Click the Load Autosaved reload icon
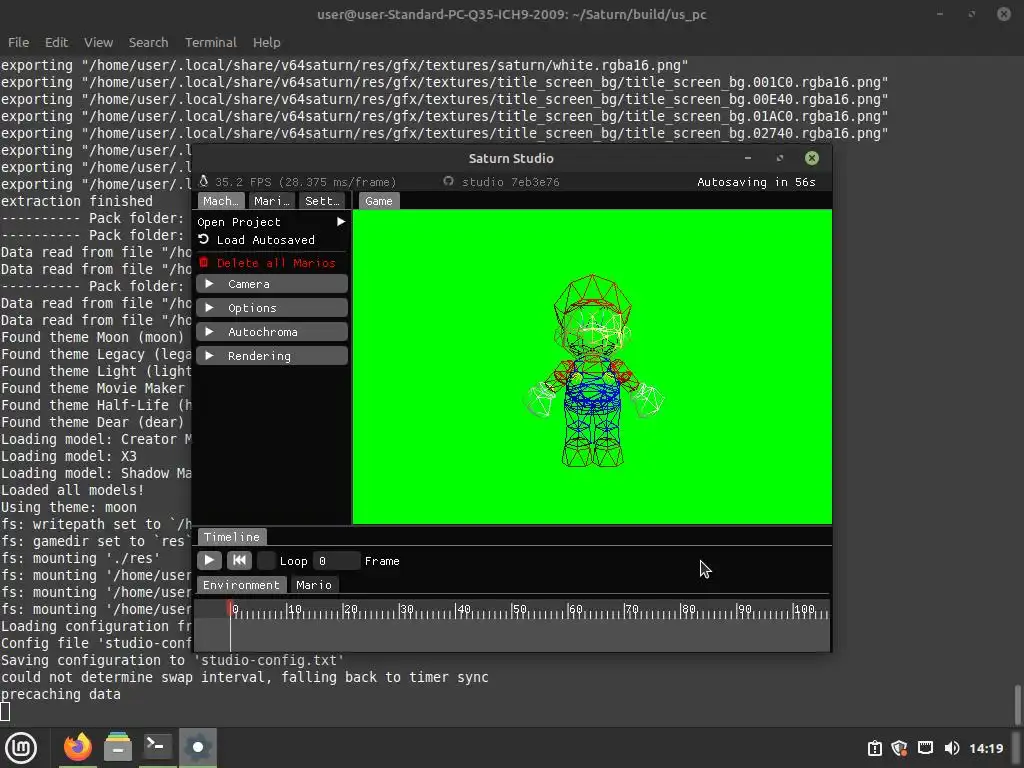The image size is (1024, 768). pyautogui.click(x=204, y=240)
